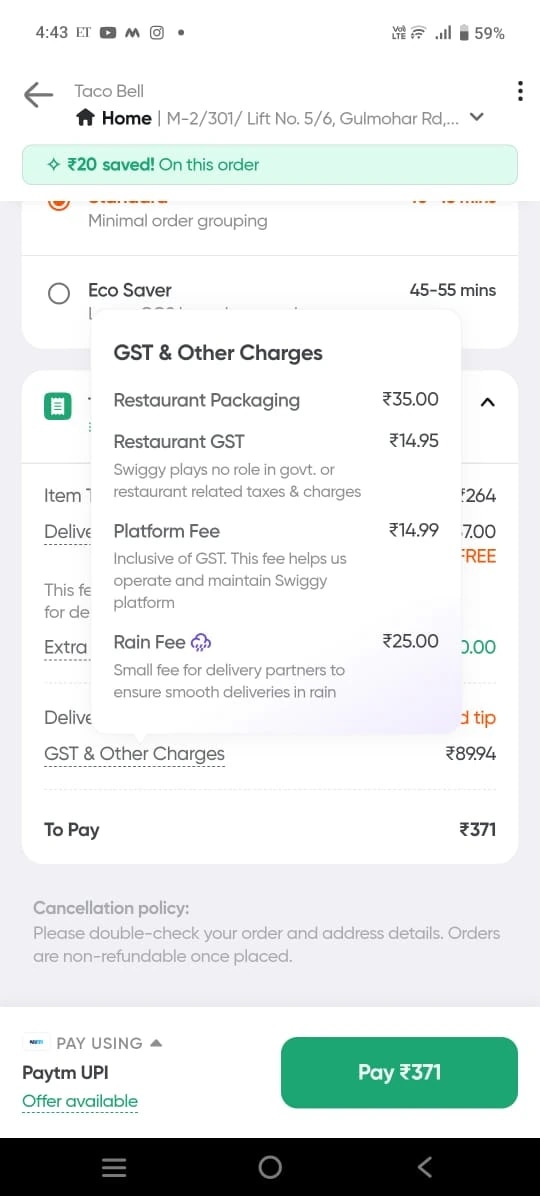Tap the back arrow icon
This screenshot has height=1196, width=540.
pyautogui.click(x=38, y=95)
